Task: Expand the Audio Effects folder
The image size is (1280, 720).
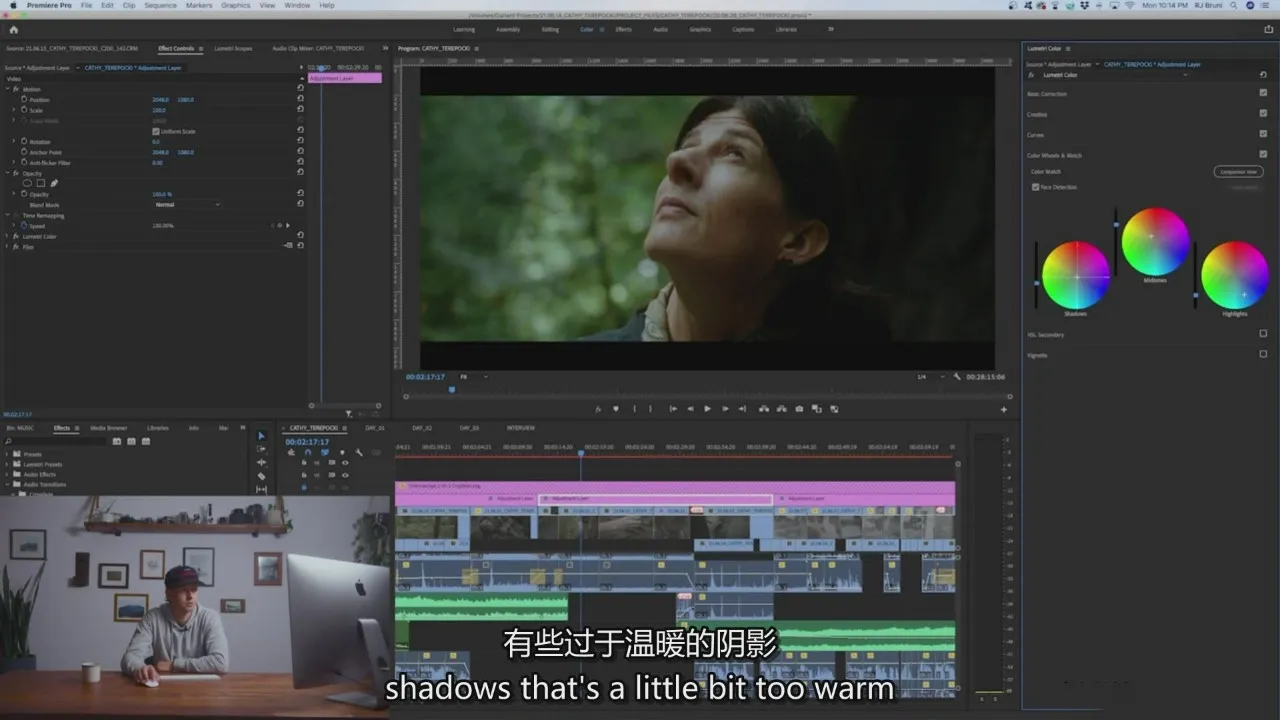Action: point(8,474)
